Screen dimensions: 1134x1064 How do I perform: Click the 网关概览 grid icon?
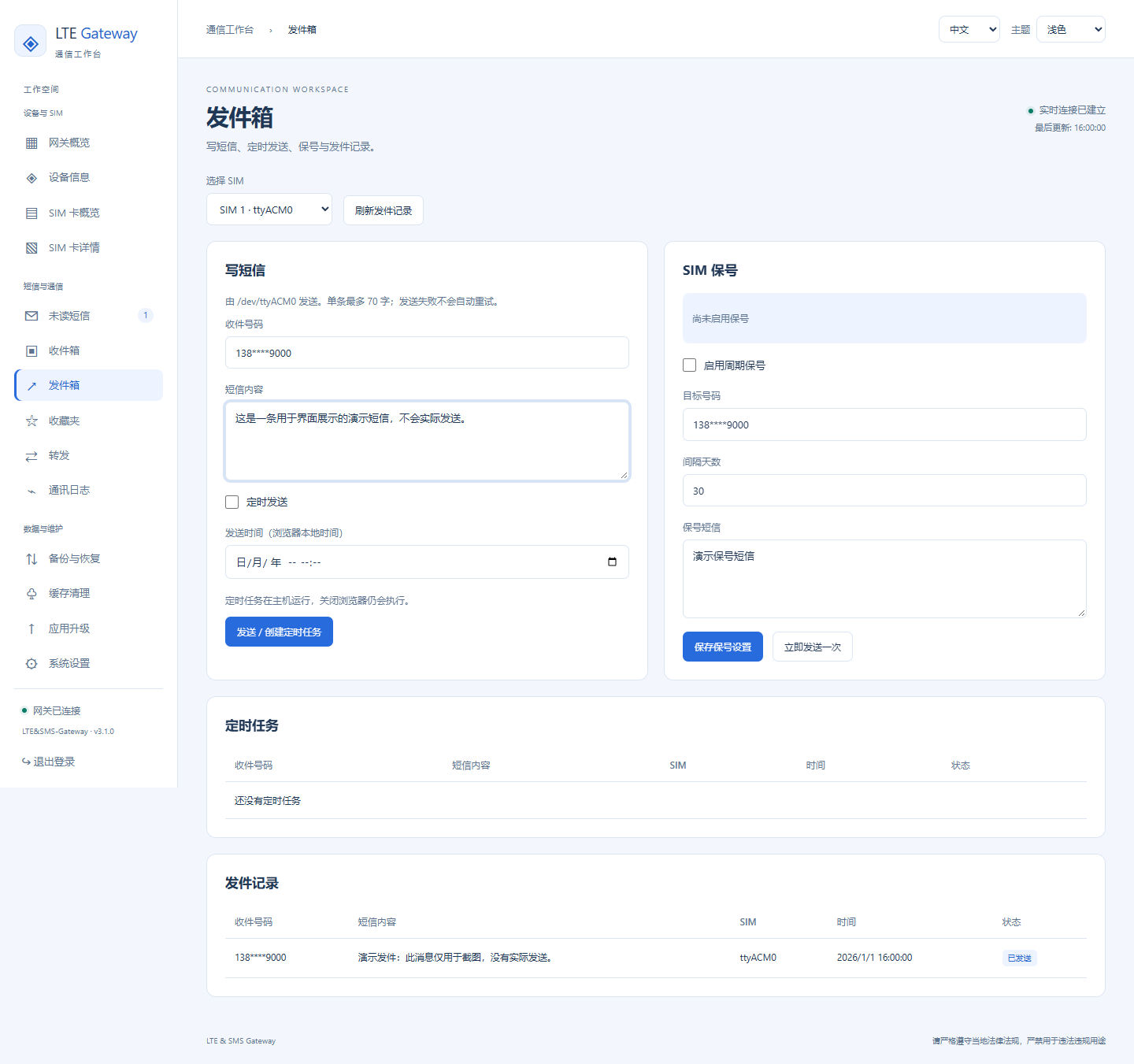(x=31, y=143)
